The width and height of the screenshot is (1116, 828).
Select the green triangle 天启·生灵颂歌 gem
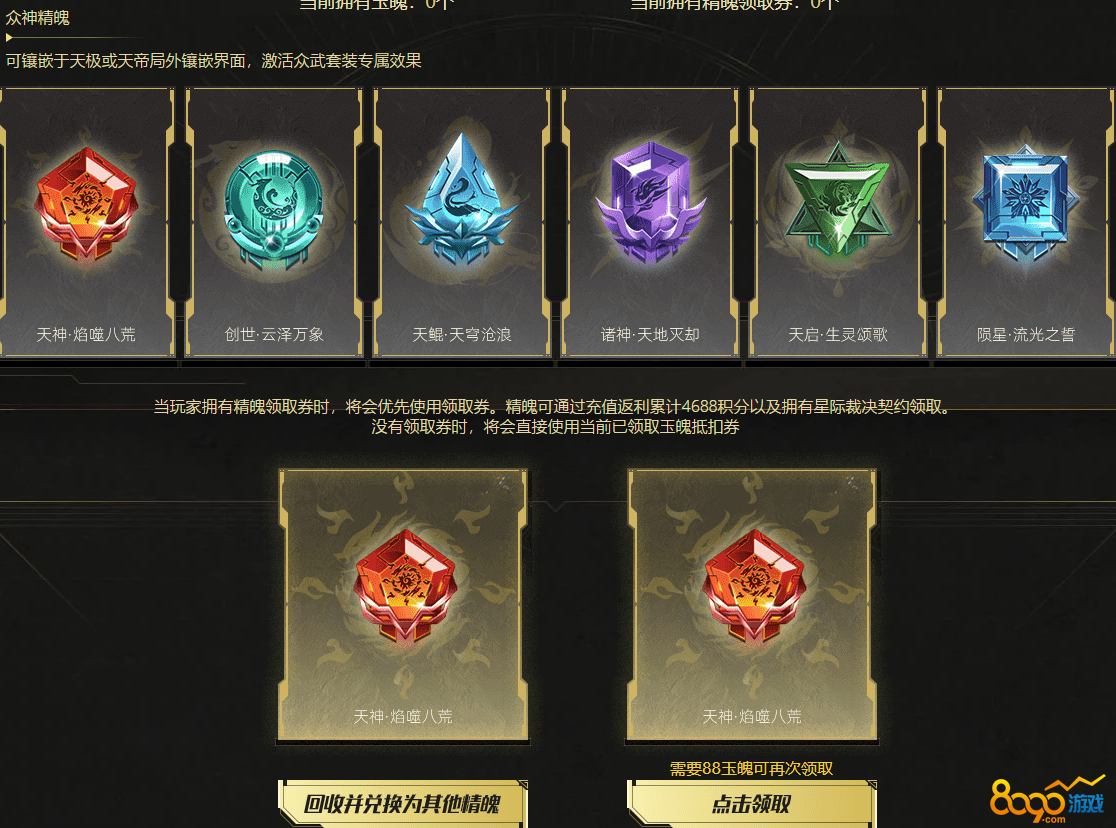coord(838,199)
